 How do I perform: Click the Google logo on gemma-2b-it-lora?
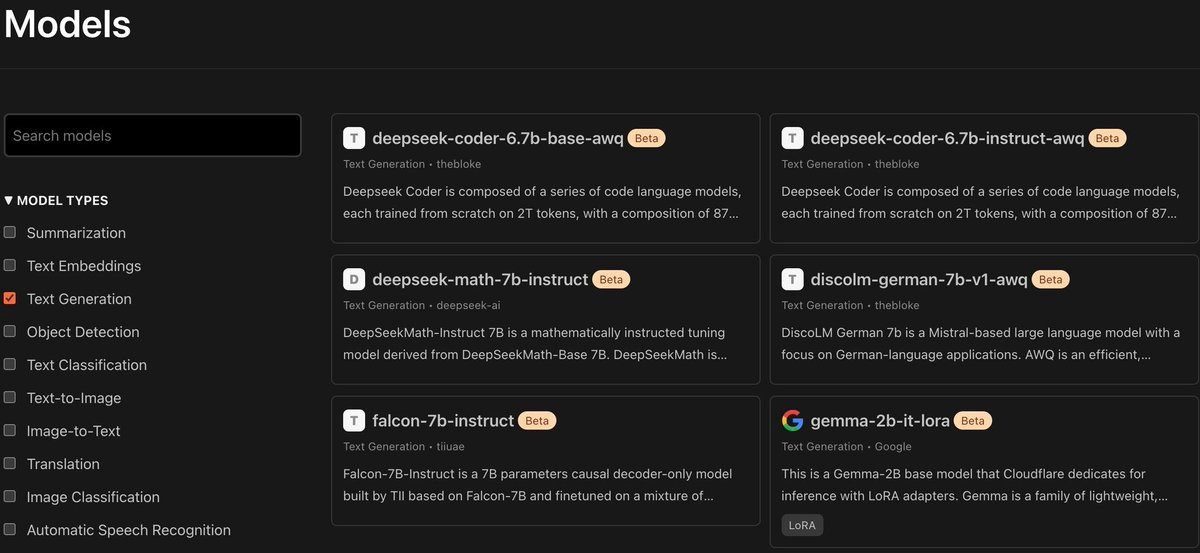(792, 421)
